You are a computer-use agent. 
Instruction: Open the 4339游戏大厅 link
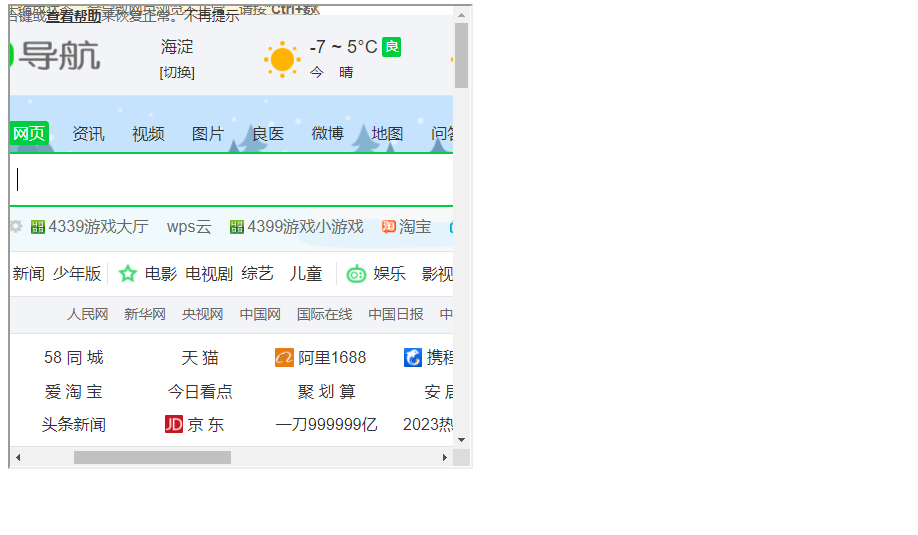(x=98, y=227)
